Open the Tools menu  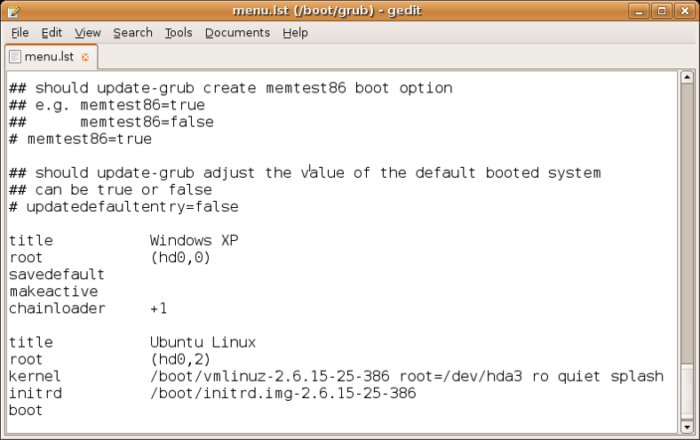[x=179, y=33]
